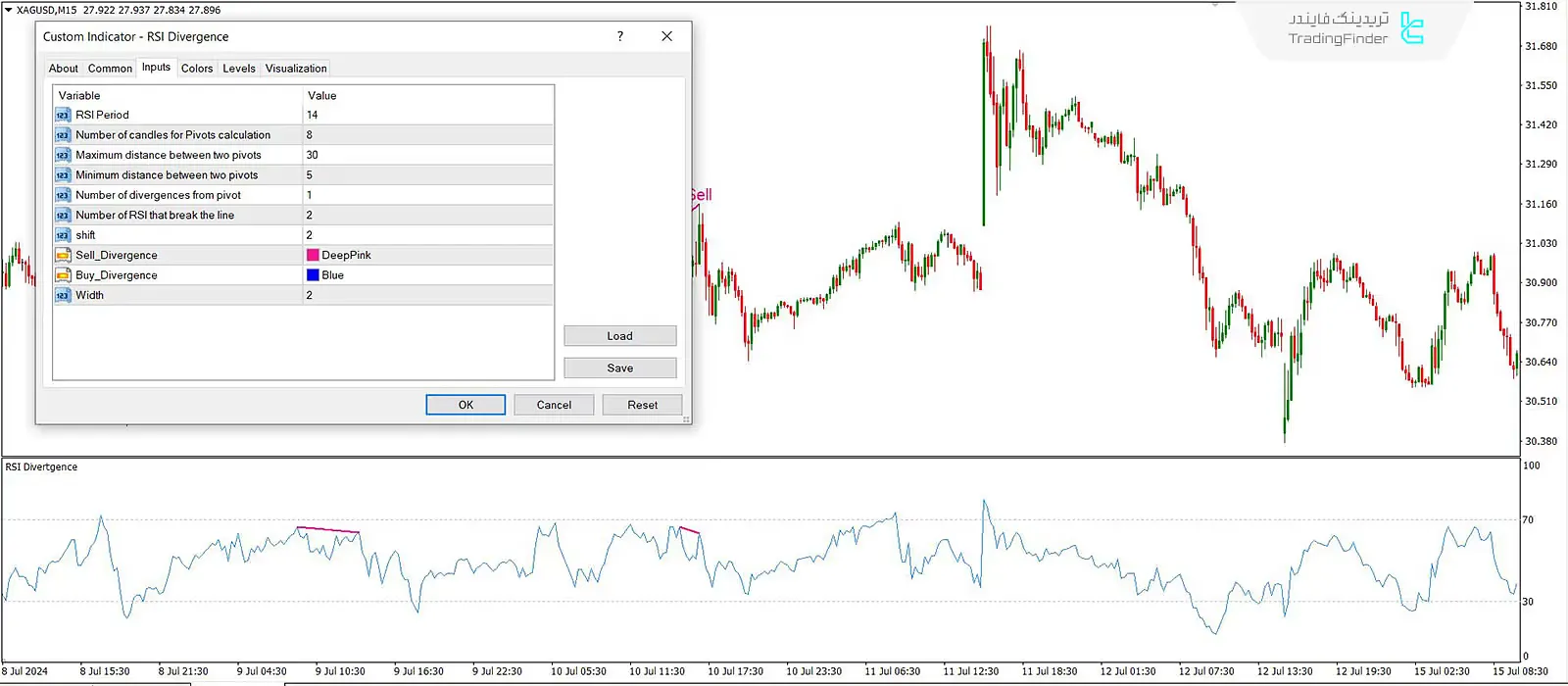The image size is (1568, 686).
Task: Select the Blue color swatch
Action: pos(314,275)
